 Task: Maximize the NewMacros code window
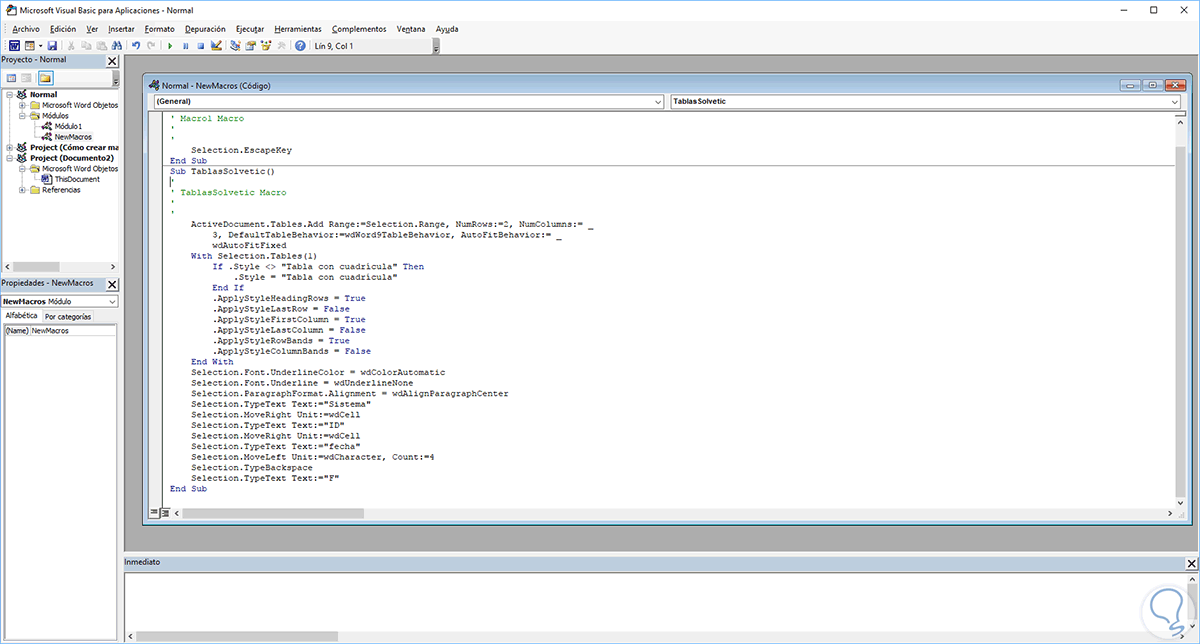click(1152, 85)
